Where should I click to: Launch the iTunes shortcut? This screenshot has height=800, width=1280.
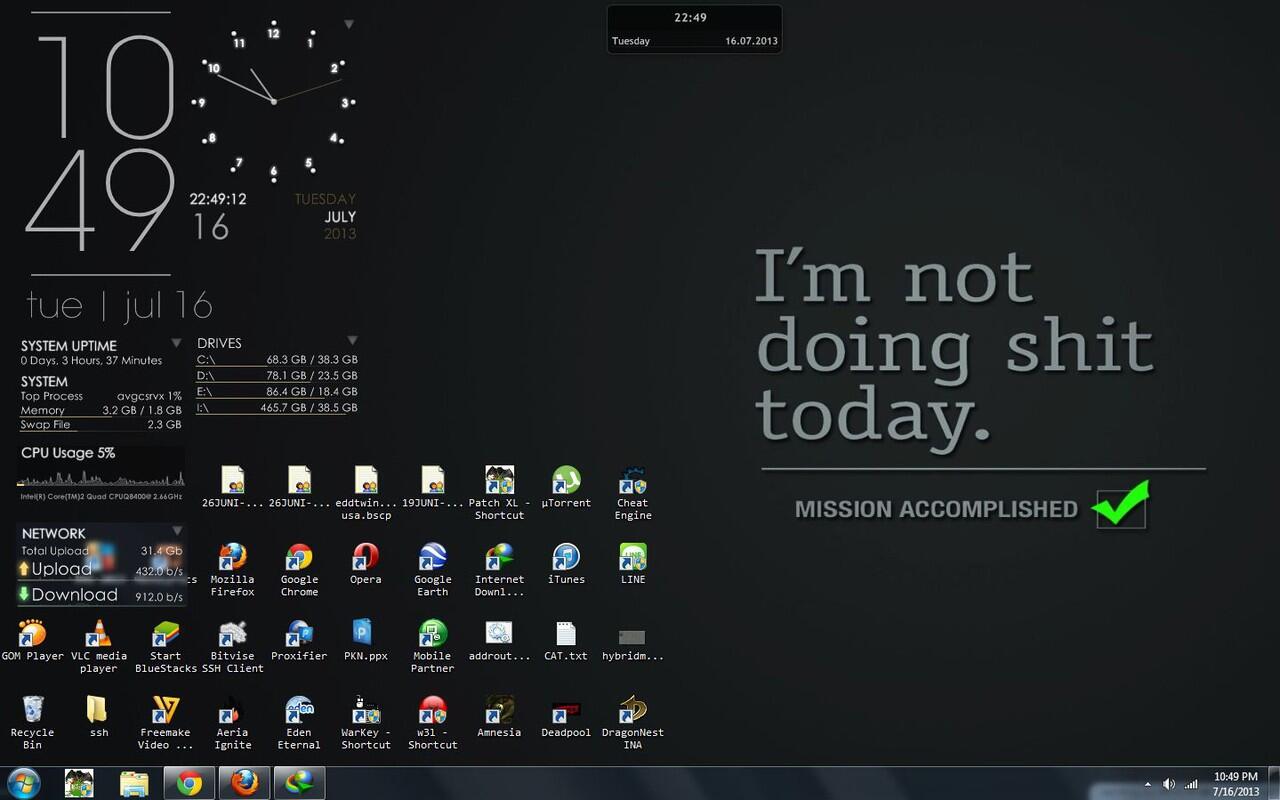click(566, 564)
